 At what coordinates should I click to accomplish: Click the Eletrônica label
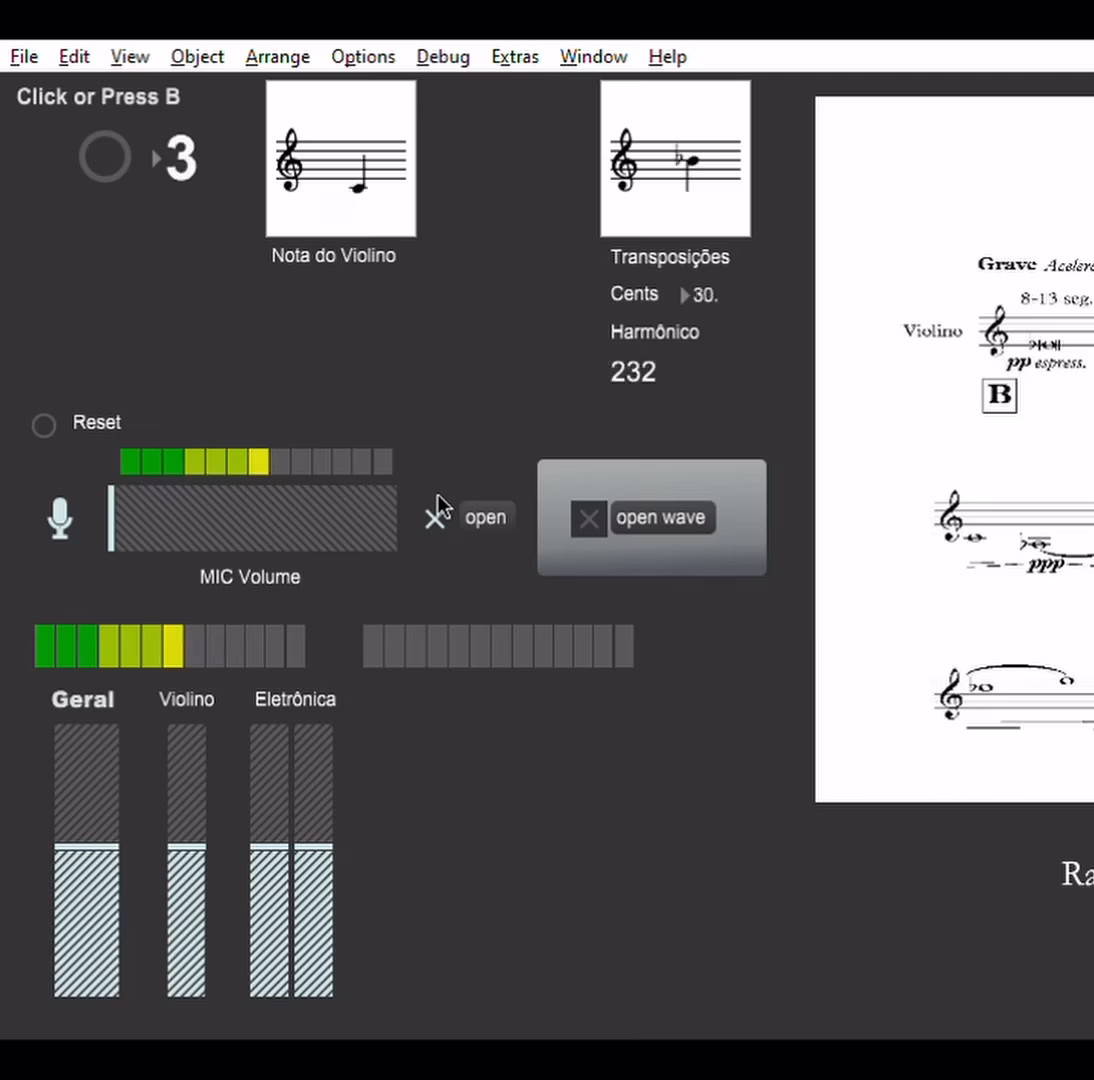(x=295, y=699)
